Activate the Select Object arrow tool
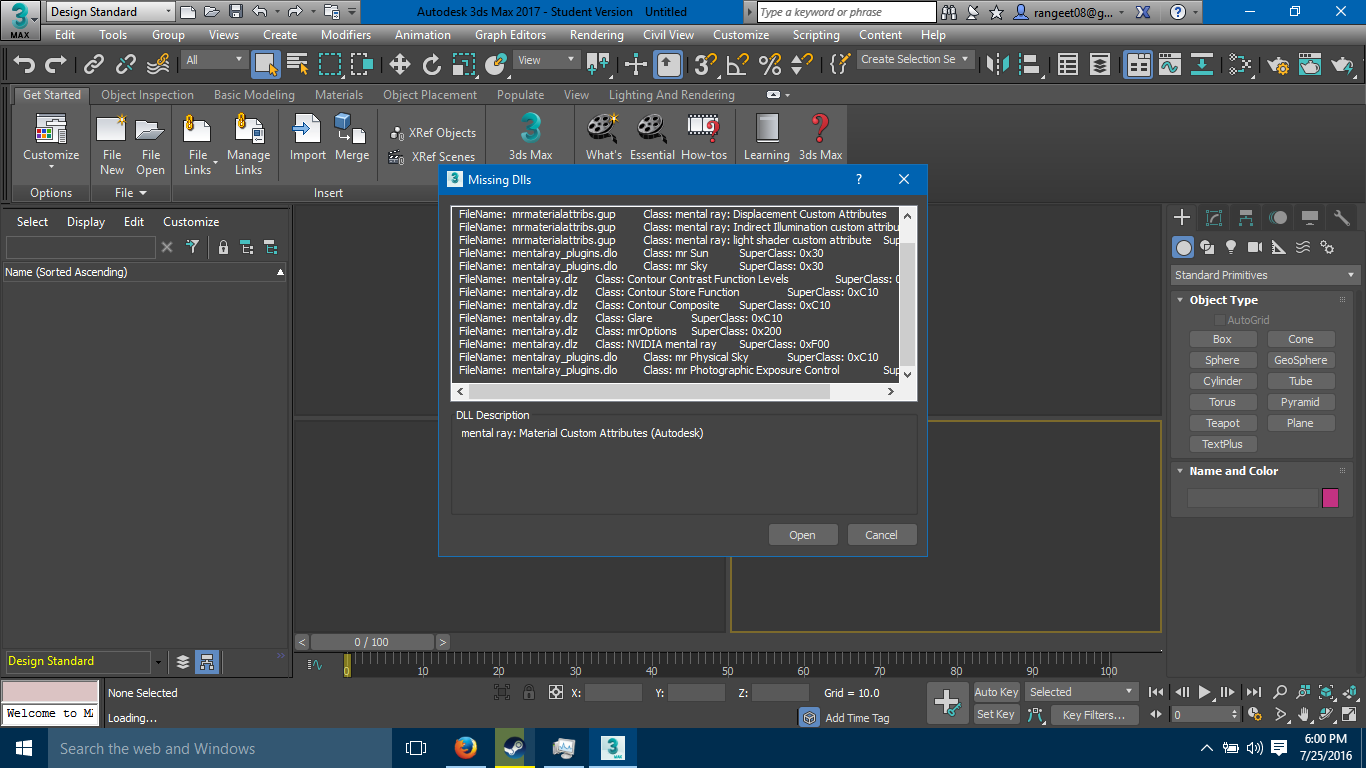 pyautogui.click(x=265, y=65)
